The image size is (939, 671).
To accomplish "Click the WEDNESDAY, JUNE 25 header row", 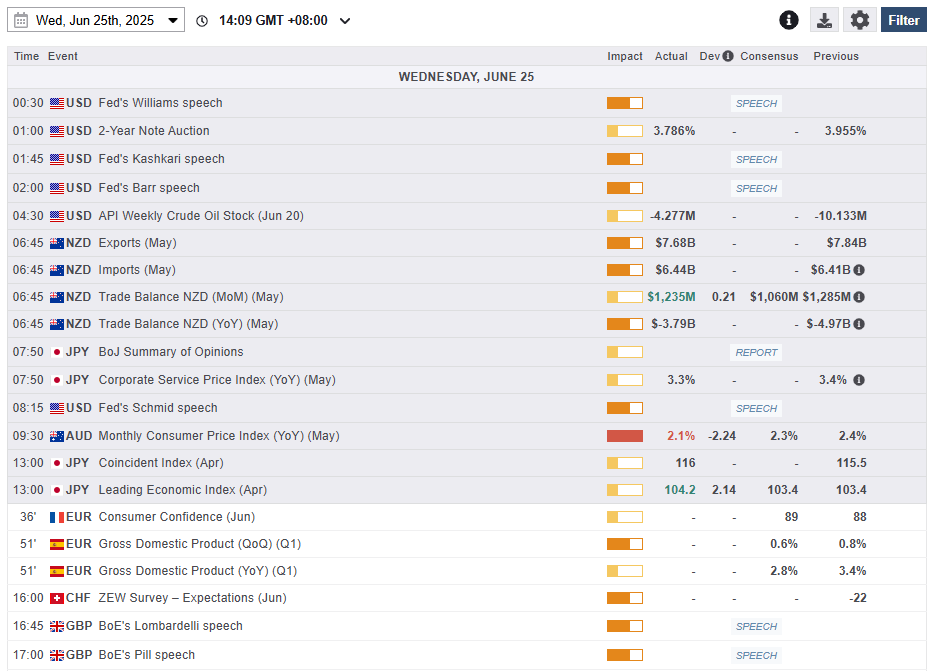I will (x=466, y=76).
